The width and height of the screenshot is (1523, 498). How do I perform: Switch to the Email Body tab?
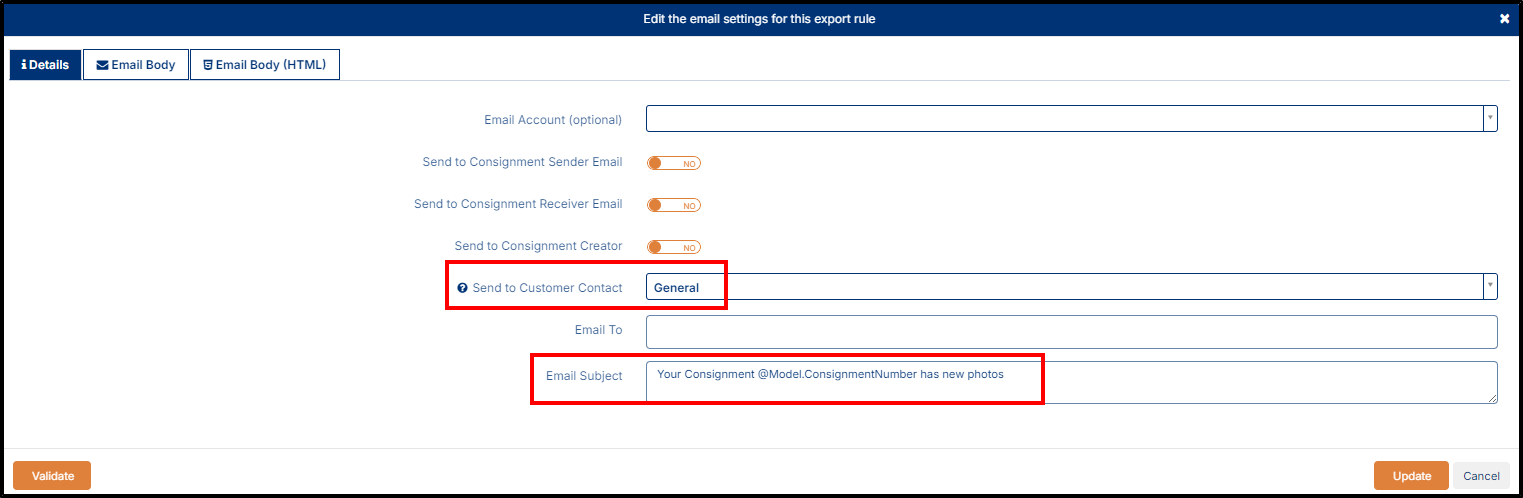pyautogui.click(x=136, y=65)
